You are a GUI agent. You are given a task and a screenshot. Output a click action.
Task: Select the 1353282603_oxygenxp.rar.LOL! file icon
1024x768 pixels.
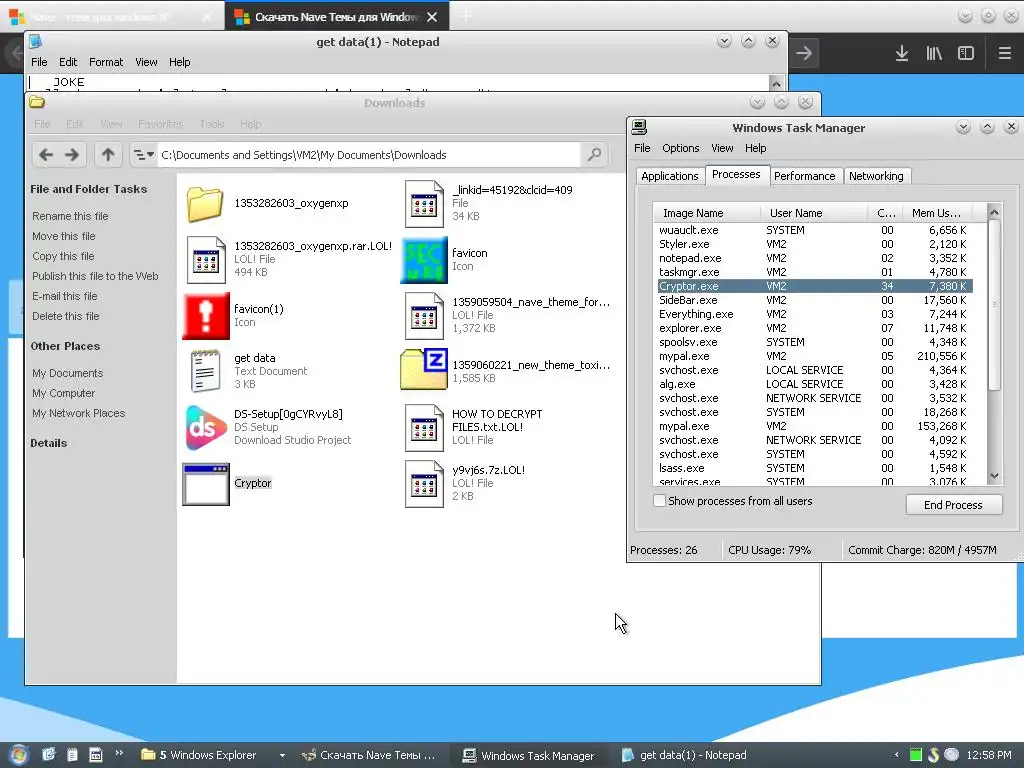point(206,260)
